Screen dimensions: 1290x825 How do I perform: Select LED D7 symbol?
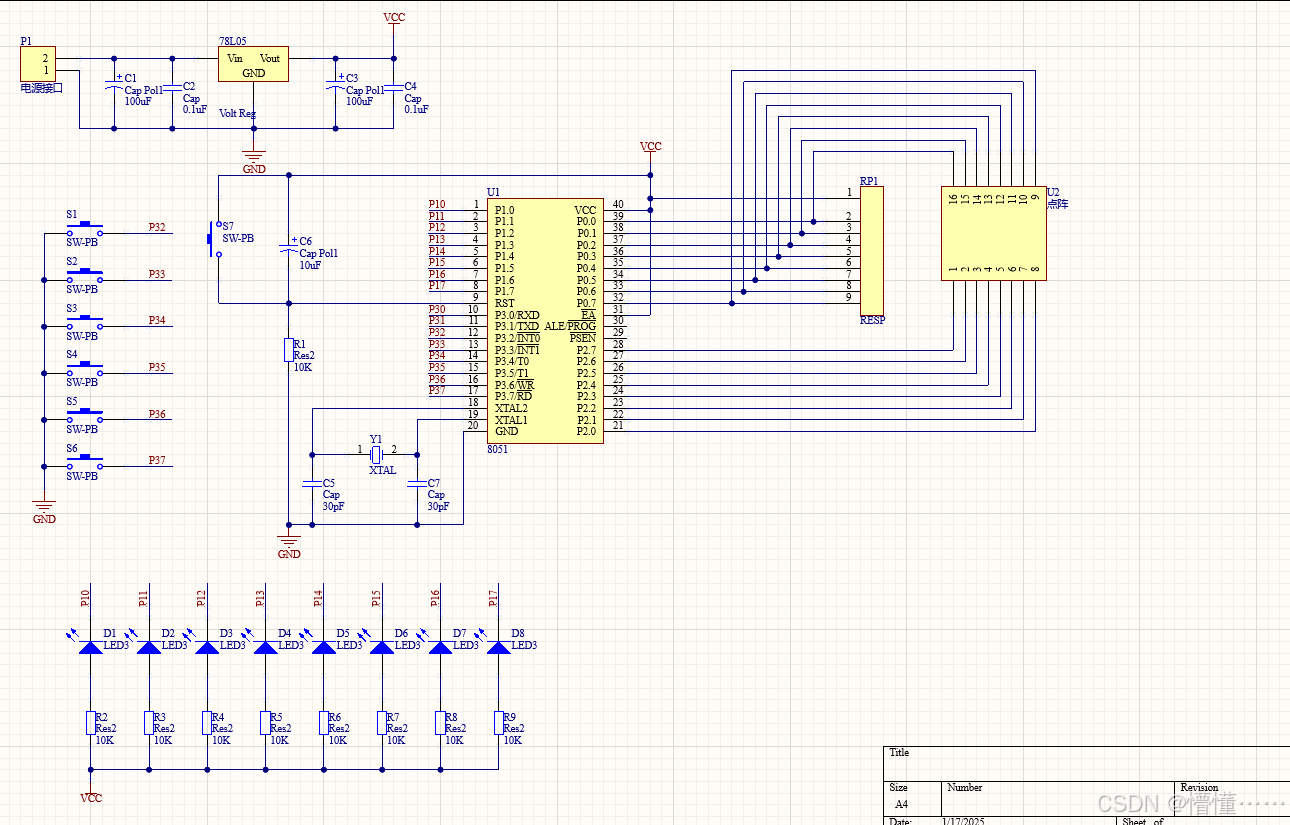pos(441,647)
